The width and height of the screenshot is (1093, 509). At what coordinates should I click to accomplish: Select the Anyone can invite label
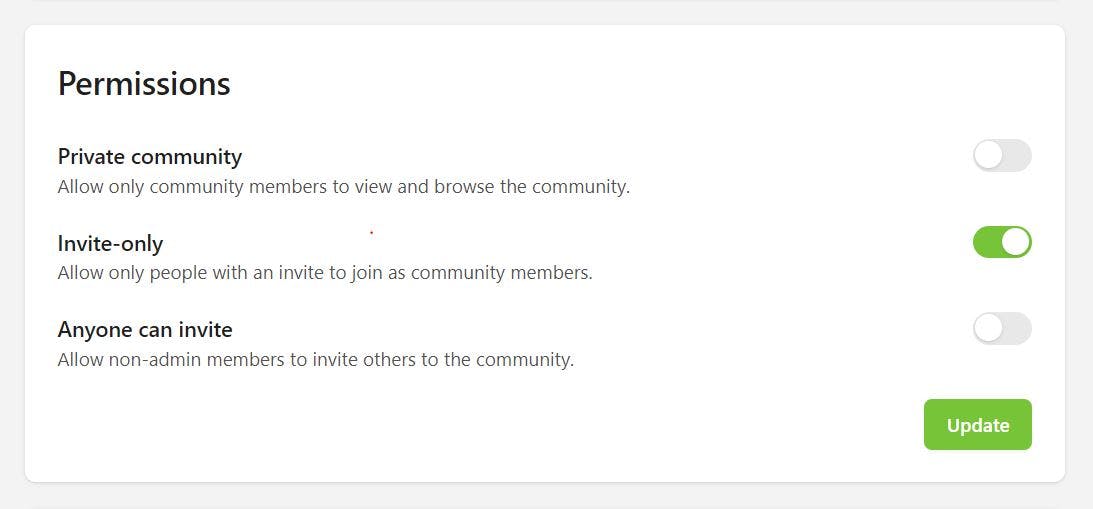click(x=145, y=329)
